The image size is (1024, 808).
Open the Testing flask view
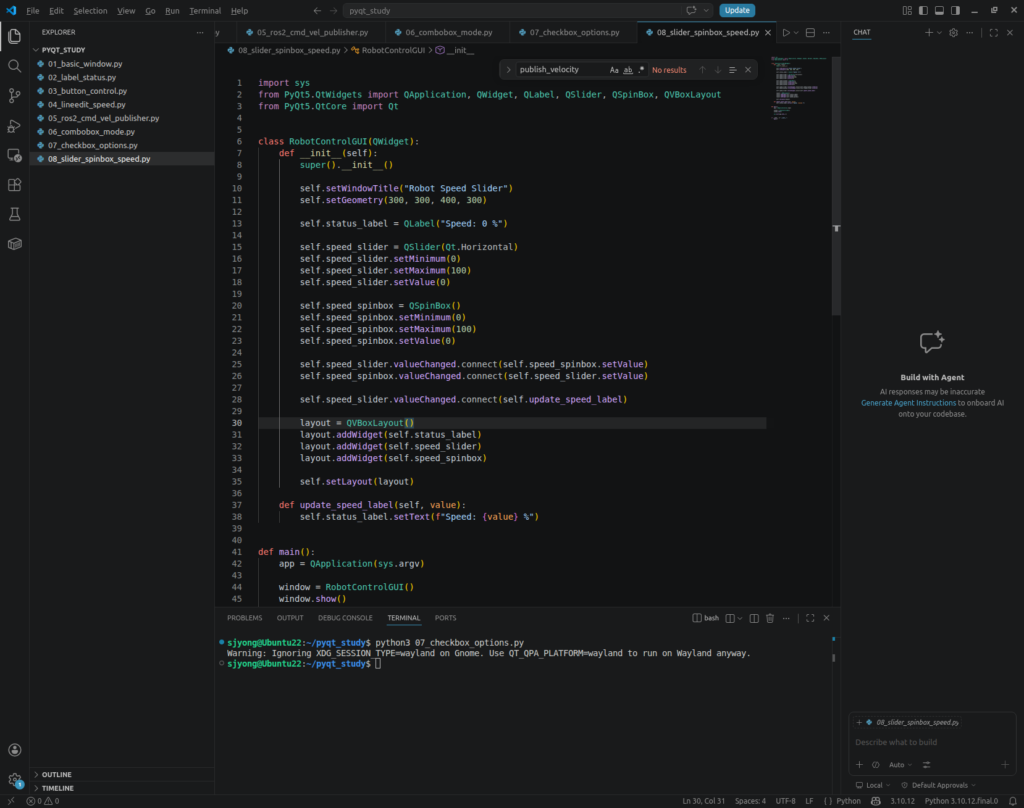14,214
